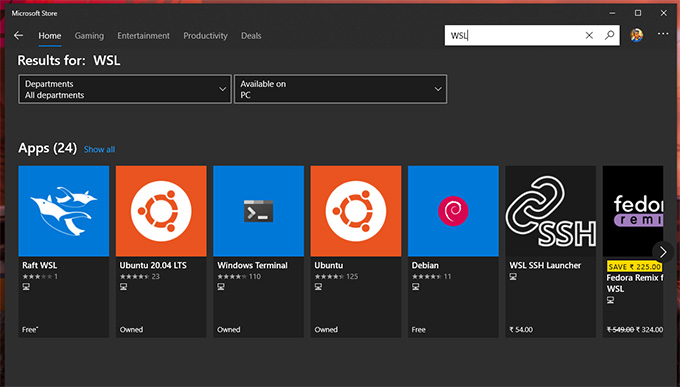The height and width of the screenshot is (387, 680).
Task: Expand the Available on dropdown
Action: (340, 89)
